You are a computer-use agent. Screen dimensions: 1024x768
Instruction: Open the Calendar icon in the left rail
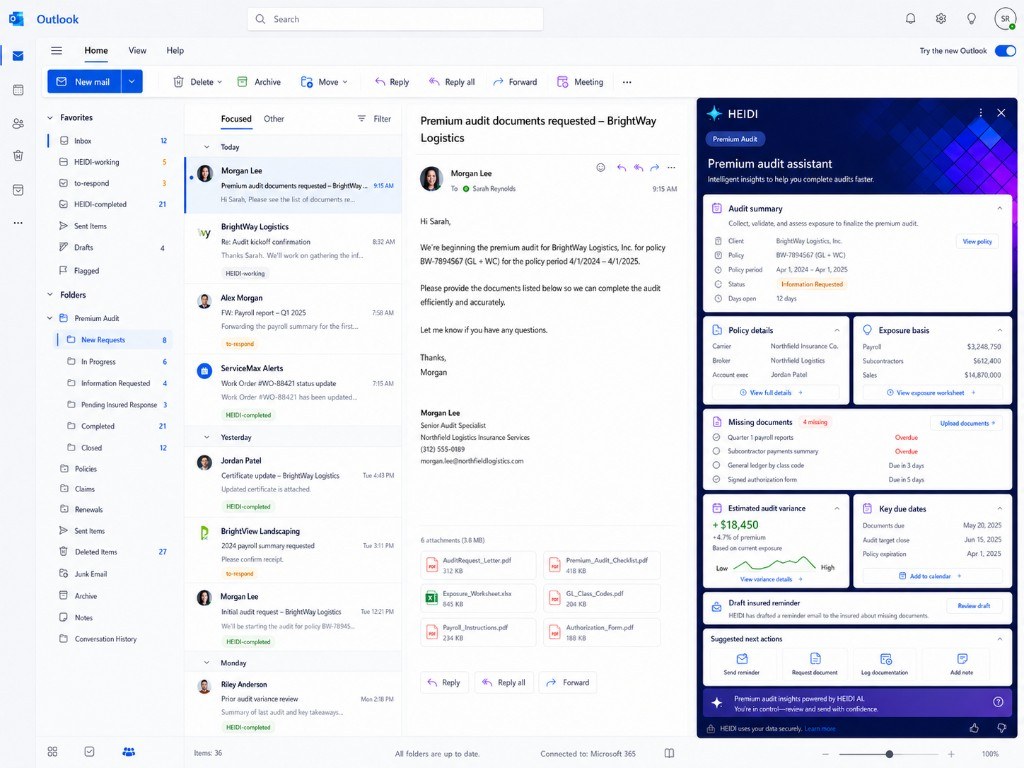[18, 90]
